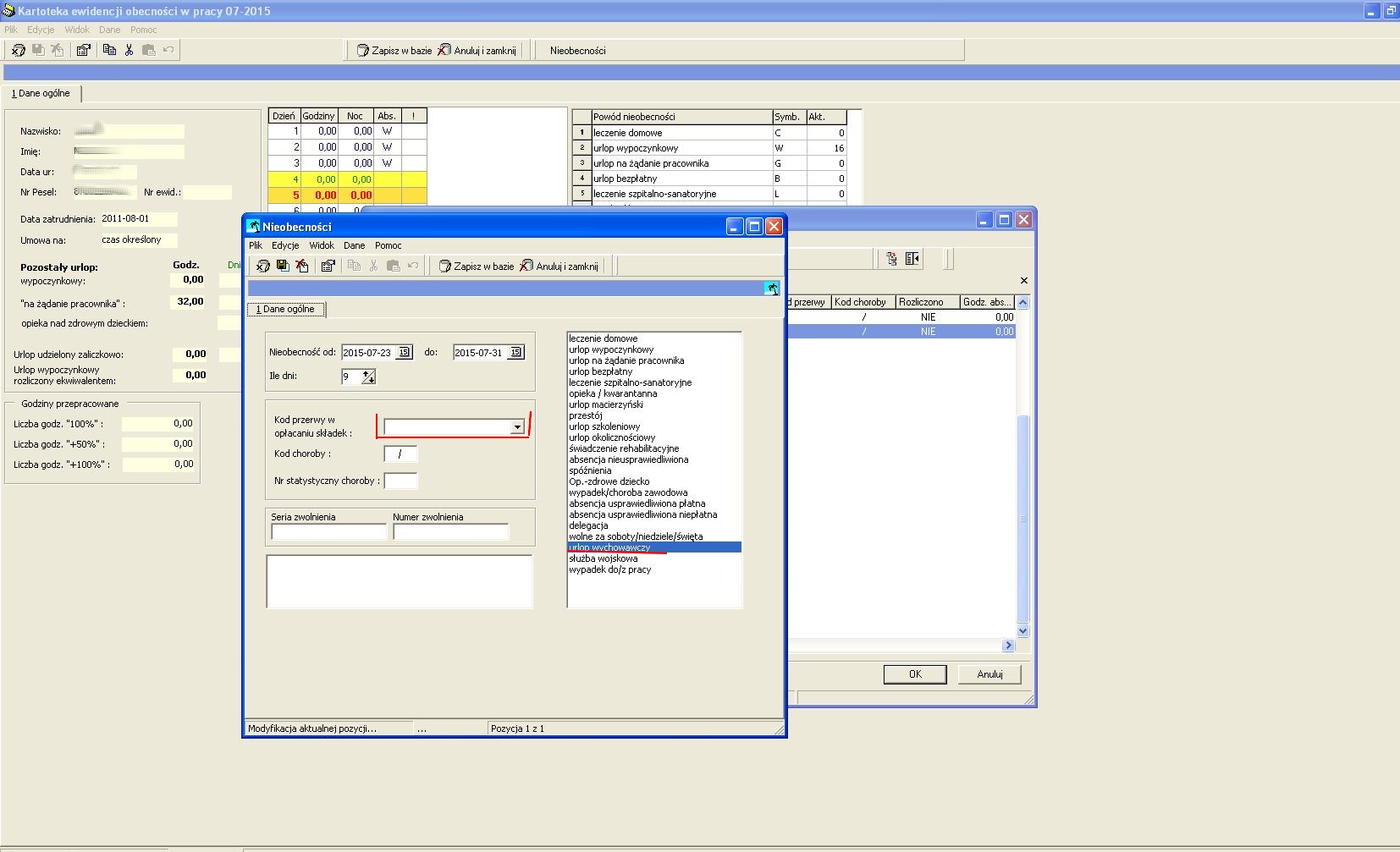
Task: Click red-crossed delete icon in Nieobecności toolbar
Action: [301, 266]
